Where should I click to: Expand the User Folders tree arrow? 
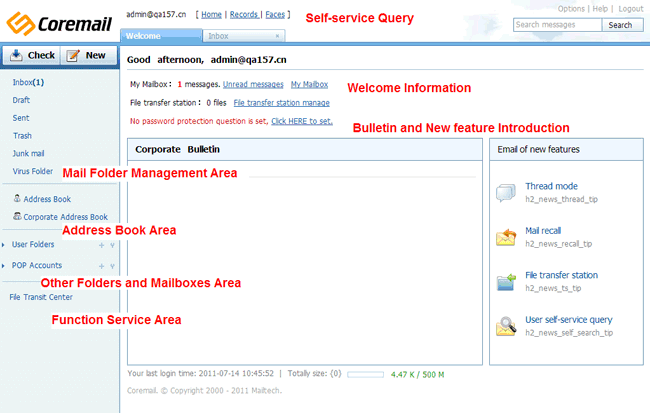point(5,244)
